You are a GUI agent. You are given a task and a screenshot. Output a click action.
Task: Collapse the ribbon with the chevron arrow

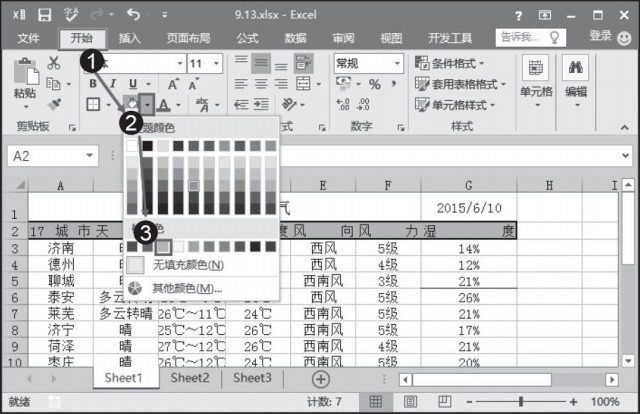click(624, 128)
